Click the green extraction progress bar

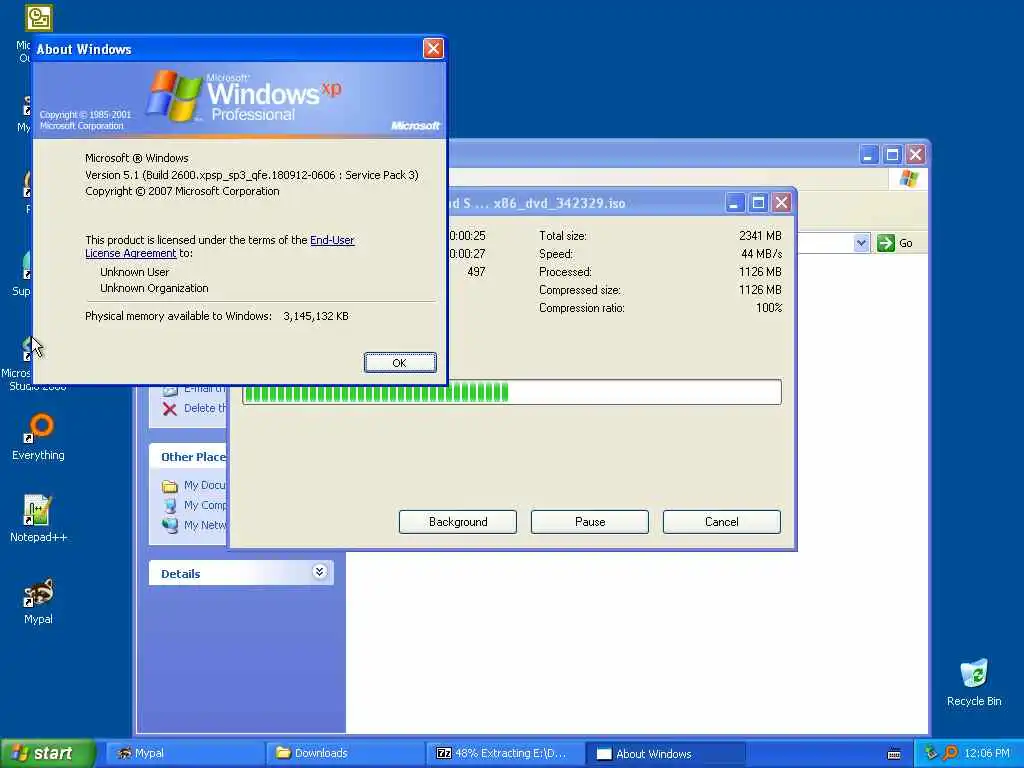click(x=512, y=392)
